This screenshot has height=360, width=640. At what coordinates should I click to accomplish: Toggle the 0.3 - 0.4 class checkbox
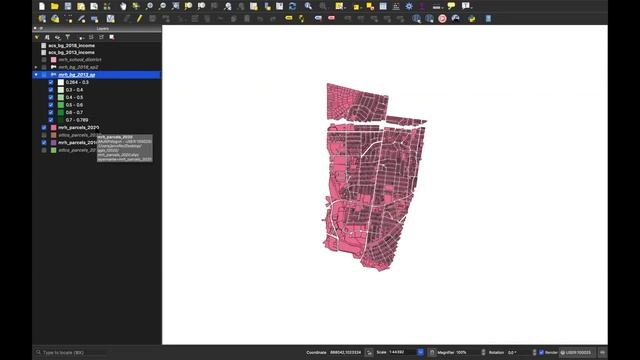pos(51,90)
